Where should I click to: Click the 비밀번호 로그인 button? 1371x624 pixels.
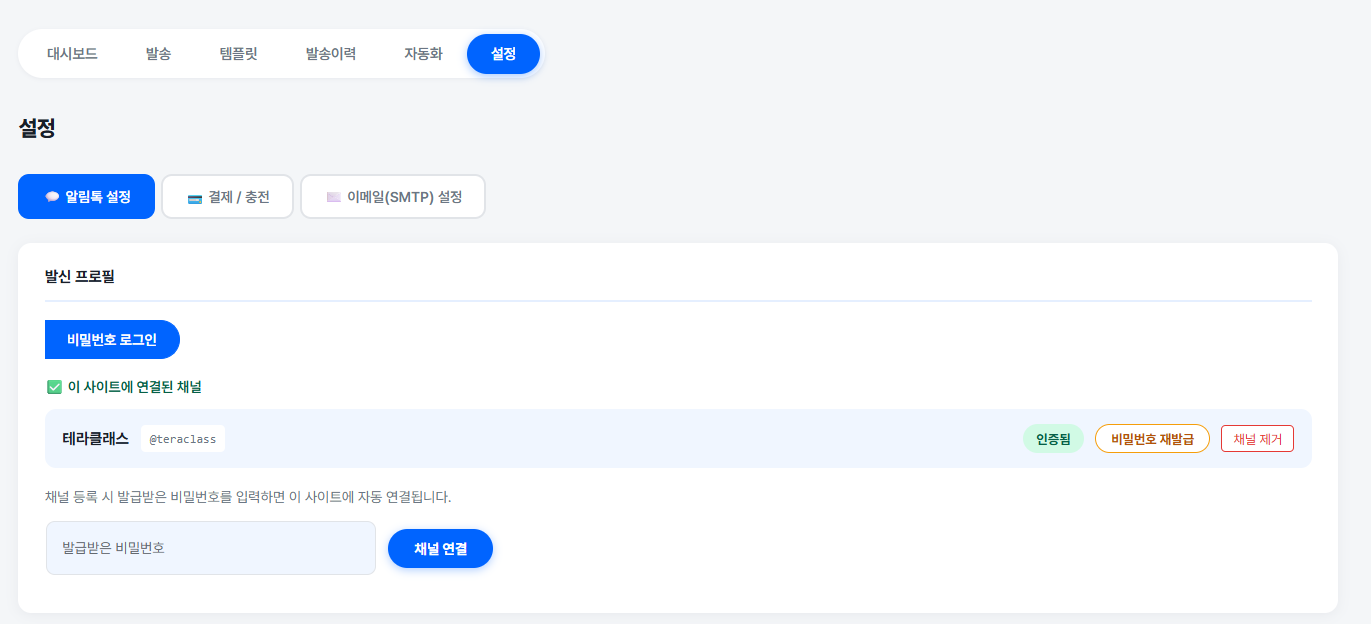111,339
